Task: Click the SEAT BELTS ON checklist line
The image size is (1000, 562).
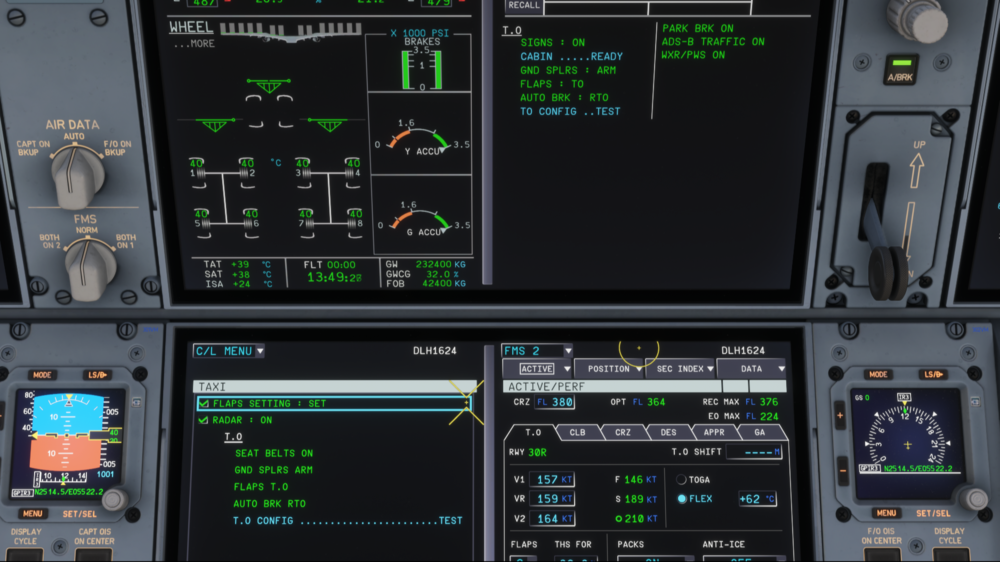Action: click(x=274, y=454)
